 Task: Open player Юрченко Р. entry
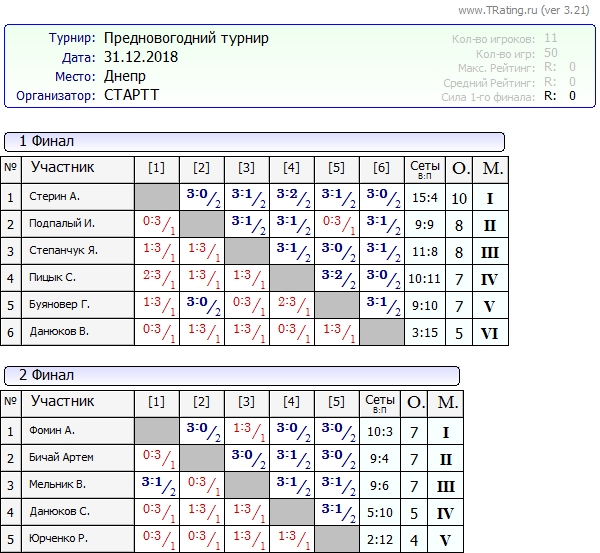click(58, 539)
